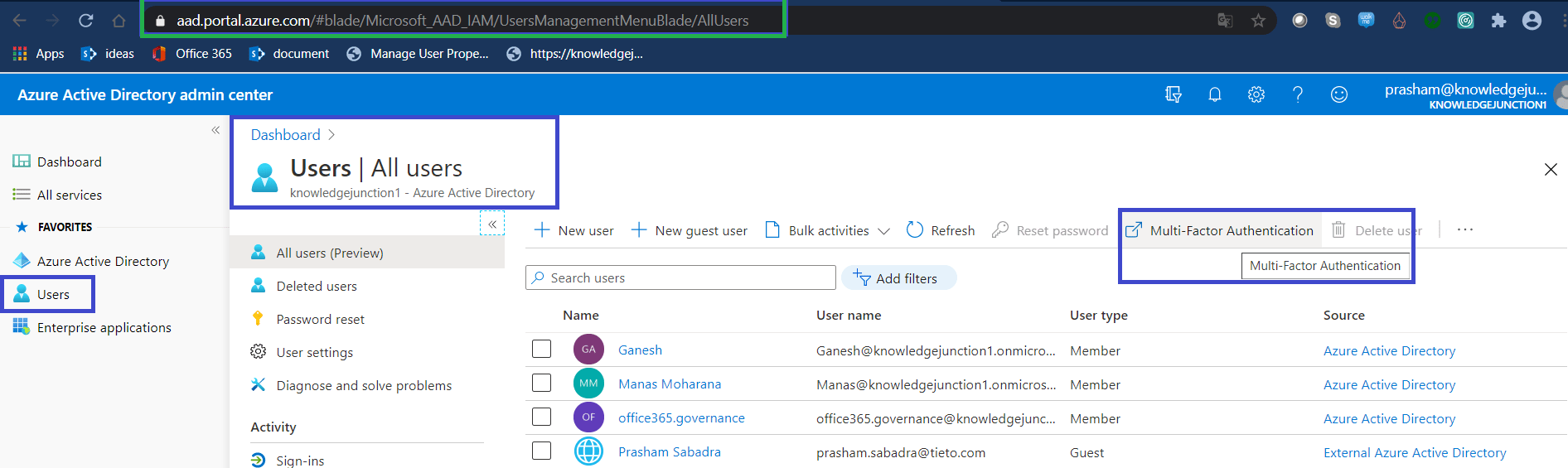This screenshot has height=468, width=1568.
Task: Open Azure portal settings gear
Action: coord(1256,94)
